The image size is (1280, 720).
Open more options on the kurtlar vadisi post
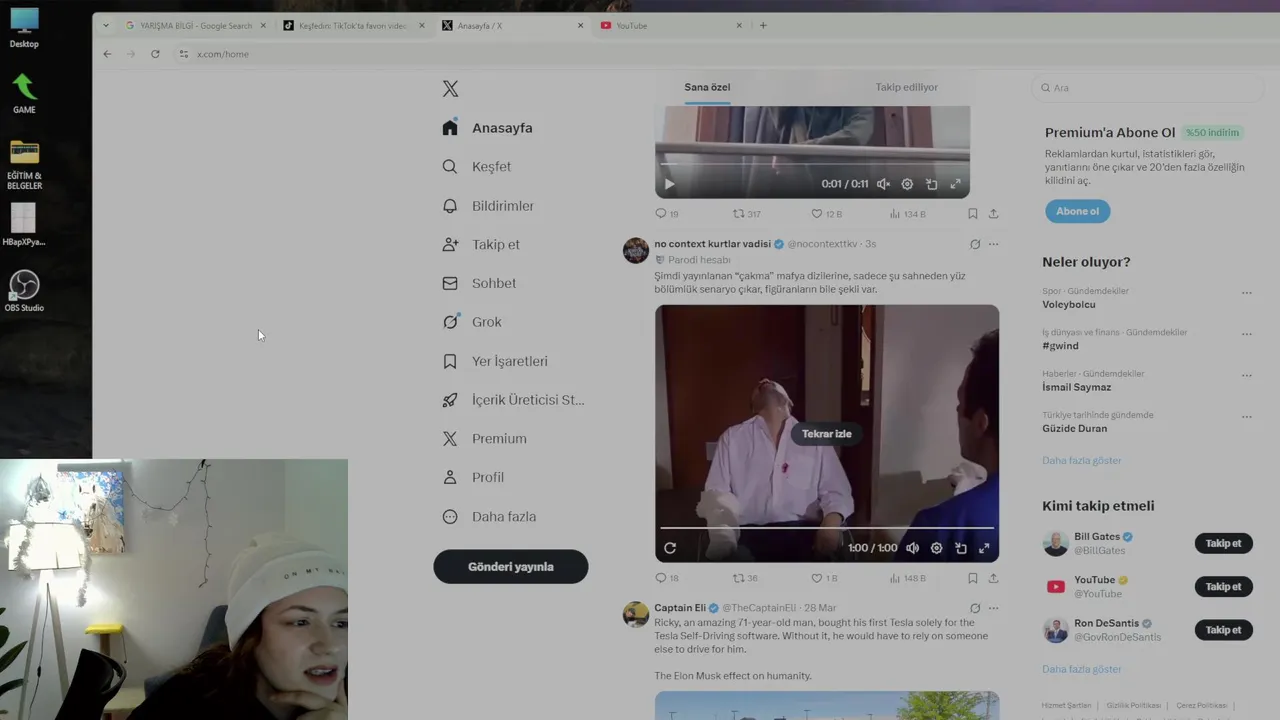tap(993, 244)
